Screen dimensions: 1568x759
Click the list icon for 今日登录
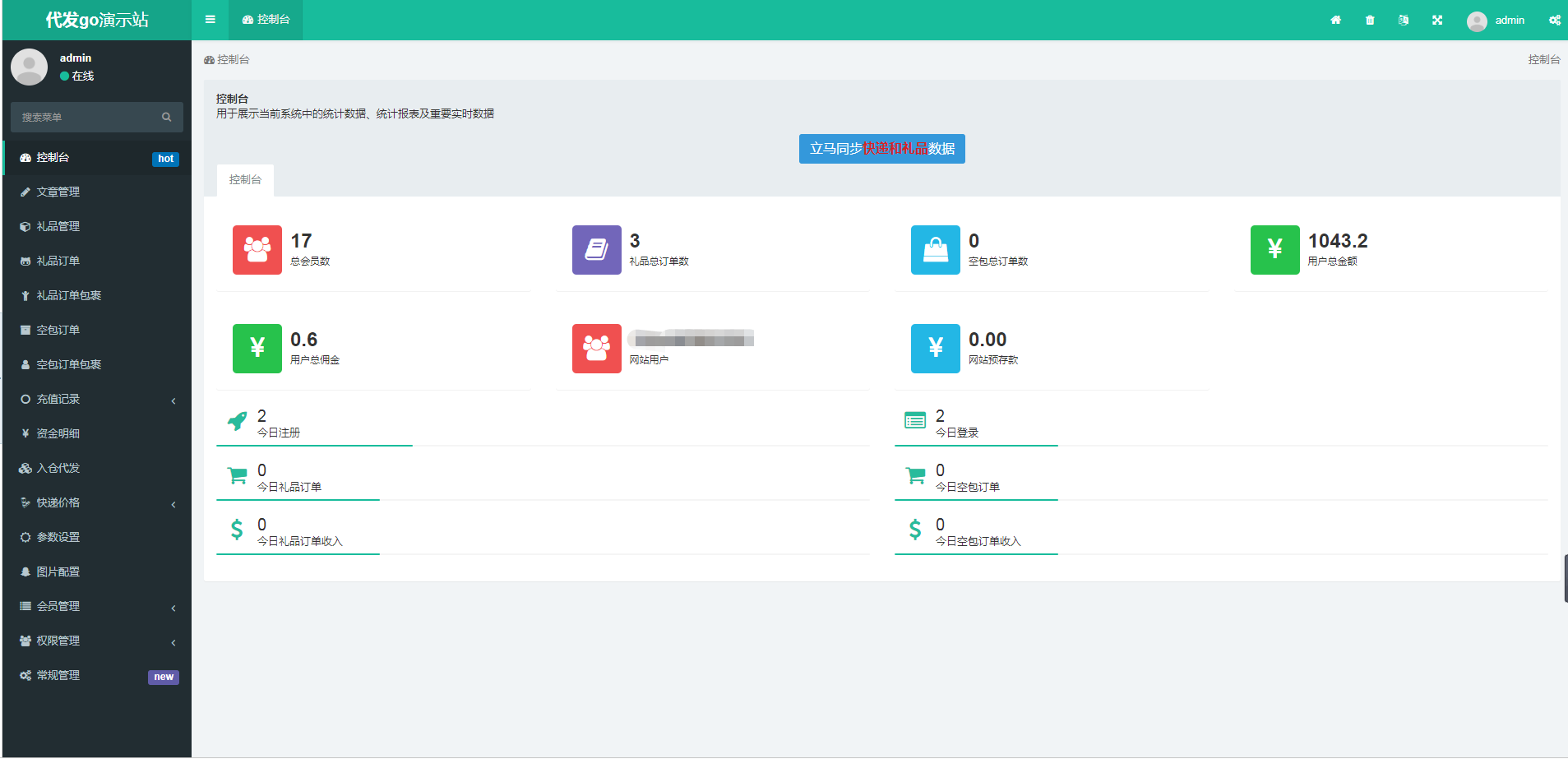tap(915, 421)
